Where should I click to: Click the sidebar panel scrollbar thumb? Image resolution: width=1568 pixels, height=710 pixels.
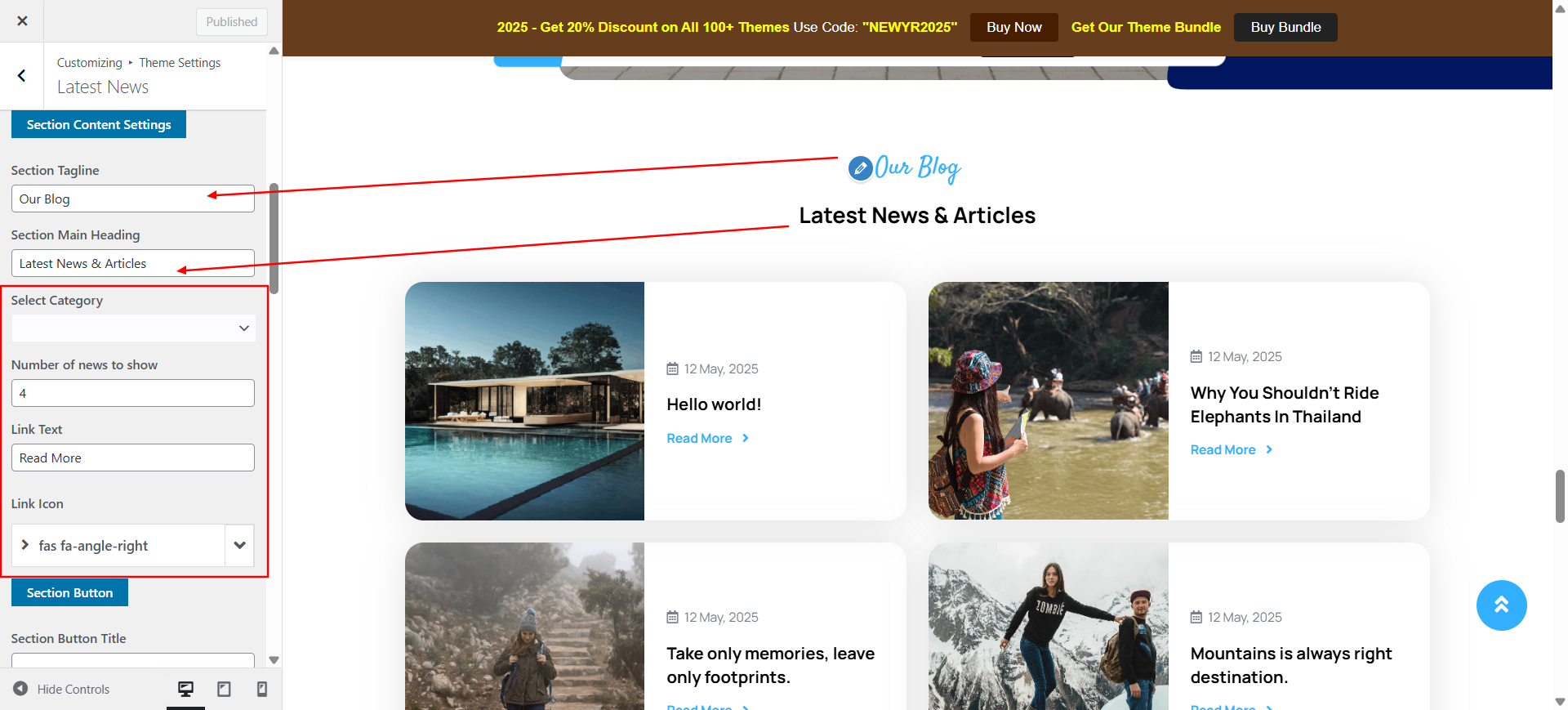coord(274,239)
